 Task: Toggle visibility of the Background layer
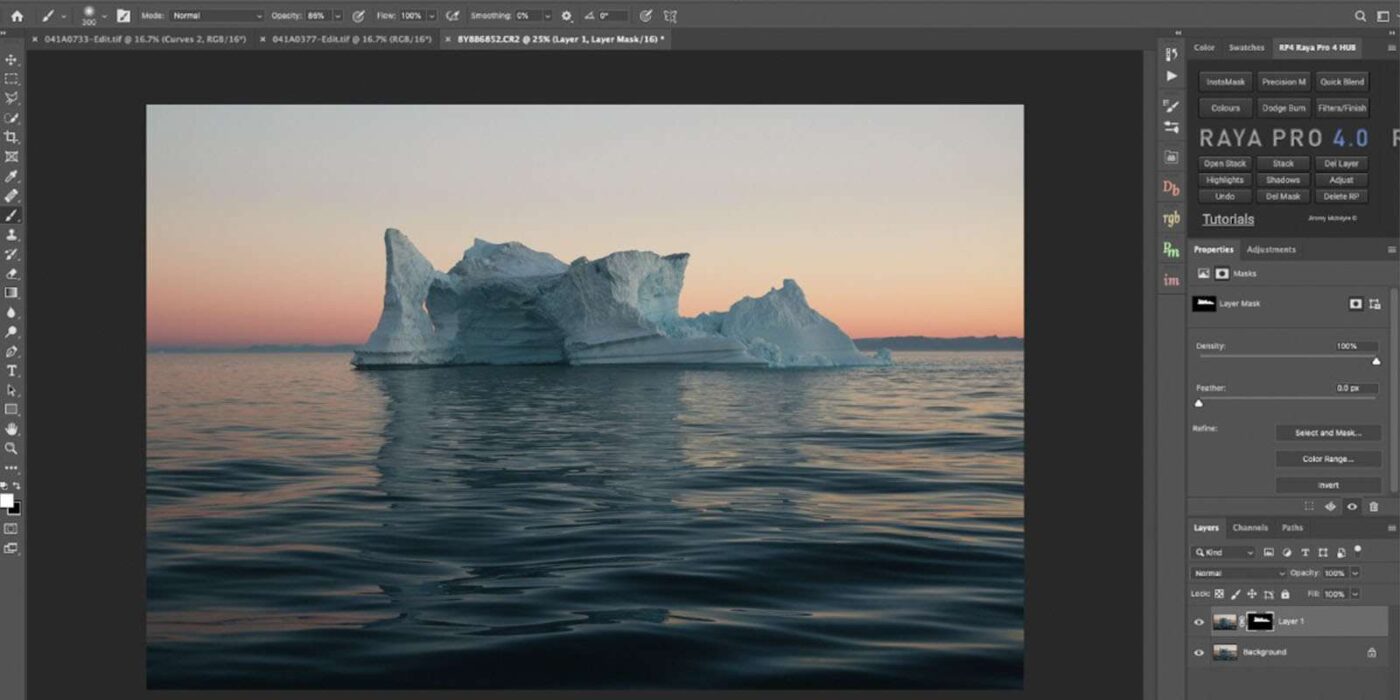(x=1199, y=653)
